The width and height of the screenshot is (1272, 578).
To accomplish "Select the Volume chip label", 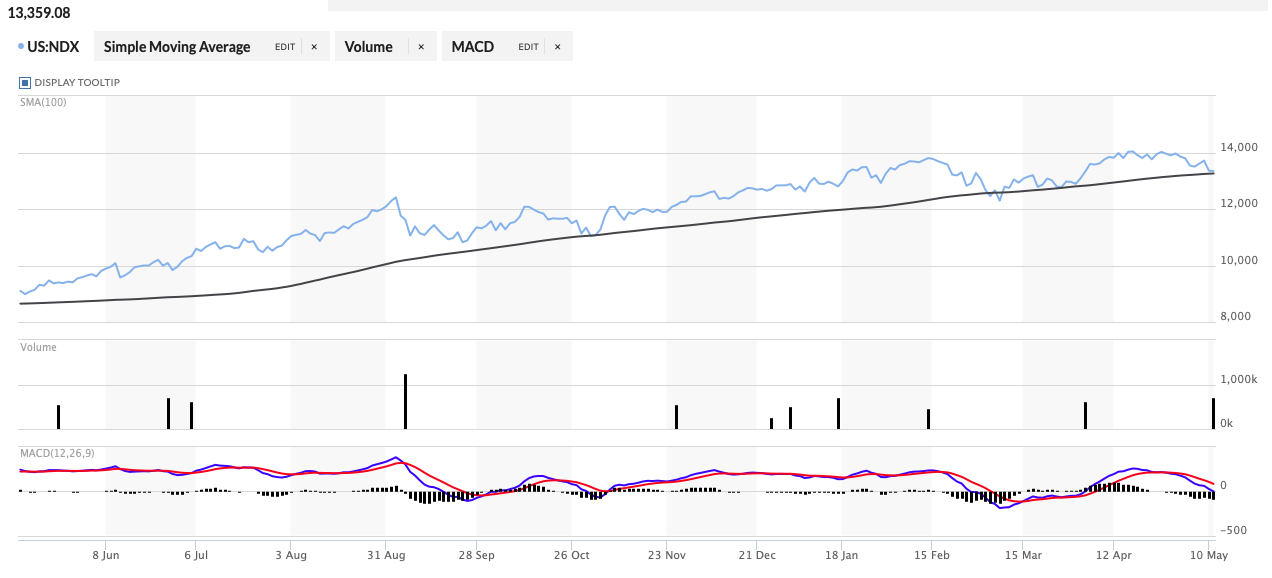I will click(x=369, y=46).
